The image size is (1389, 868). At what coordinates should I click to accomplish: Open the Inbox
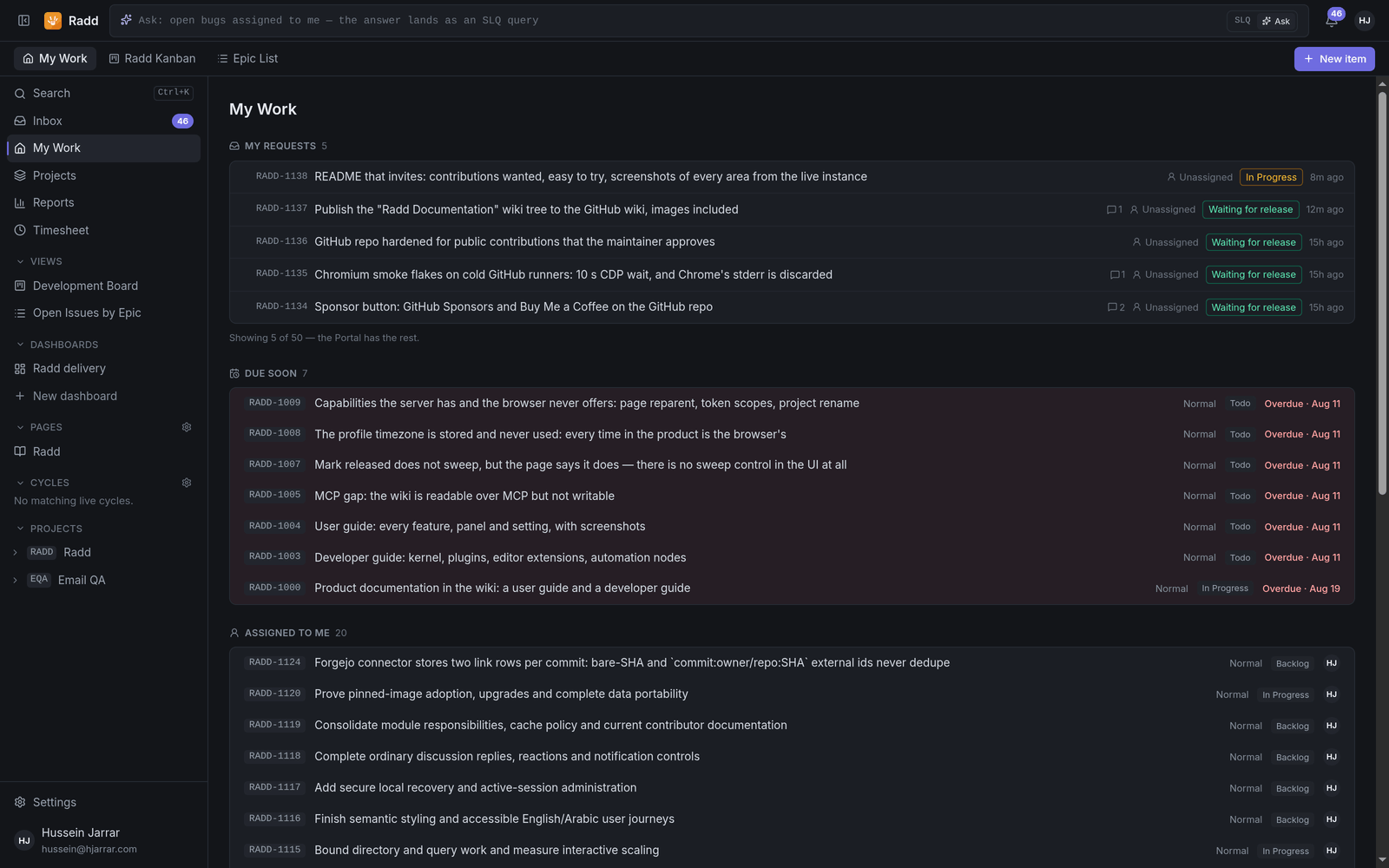click(103, 121)
